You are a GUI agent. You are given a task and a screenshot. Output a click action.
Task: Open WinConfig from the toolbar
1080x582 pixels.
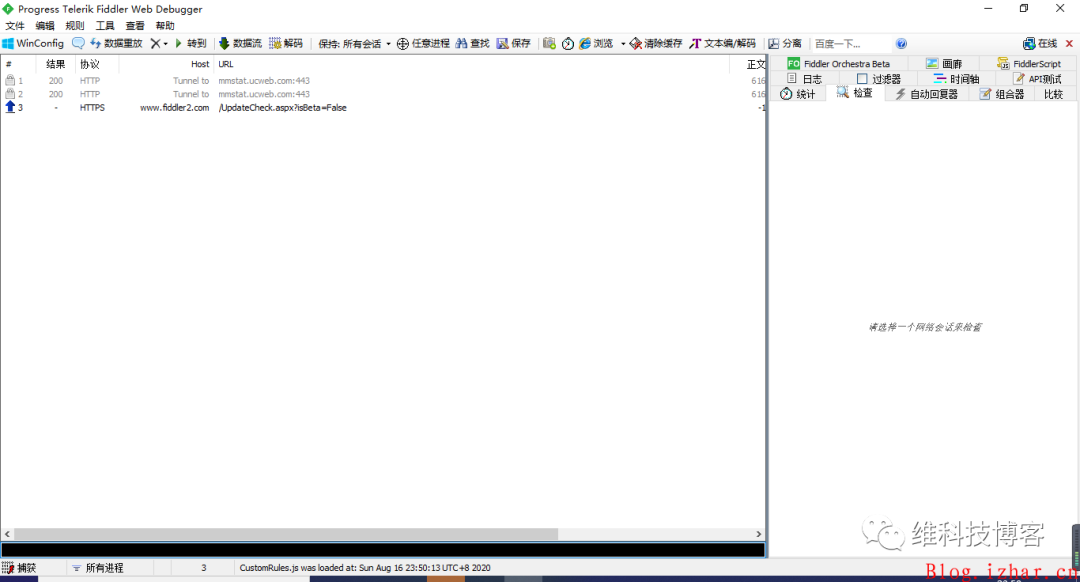click(33, 43)
